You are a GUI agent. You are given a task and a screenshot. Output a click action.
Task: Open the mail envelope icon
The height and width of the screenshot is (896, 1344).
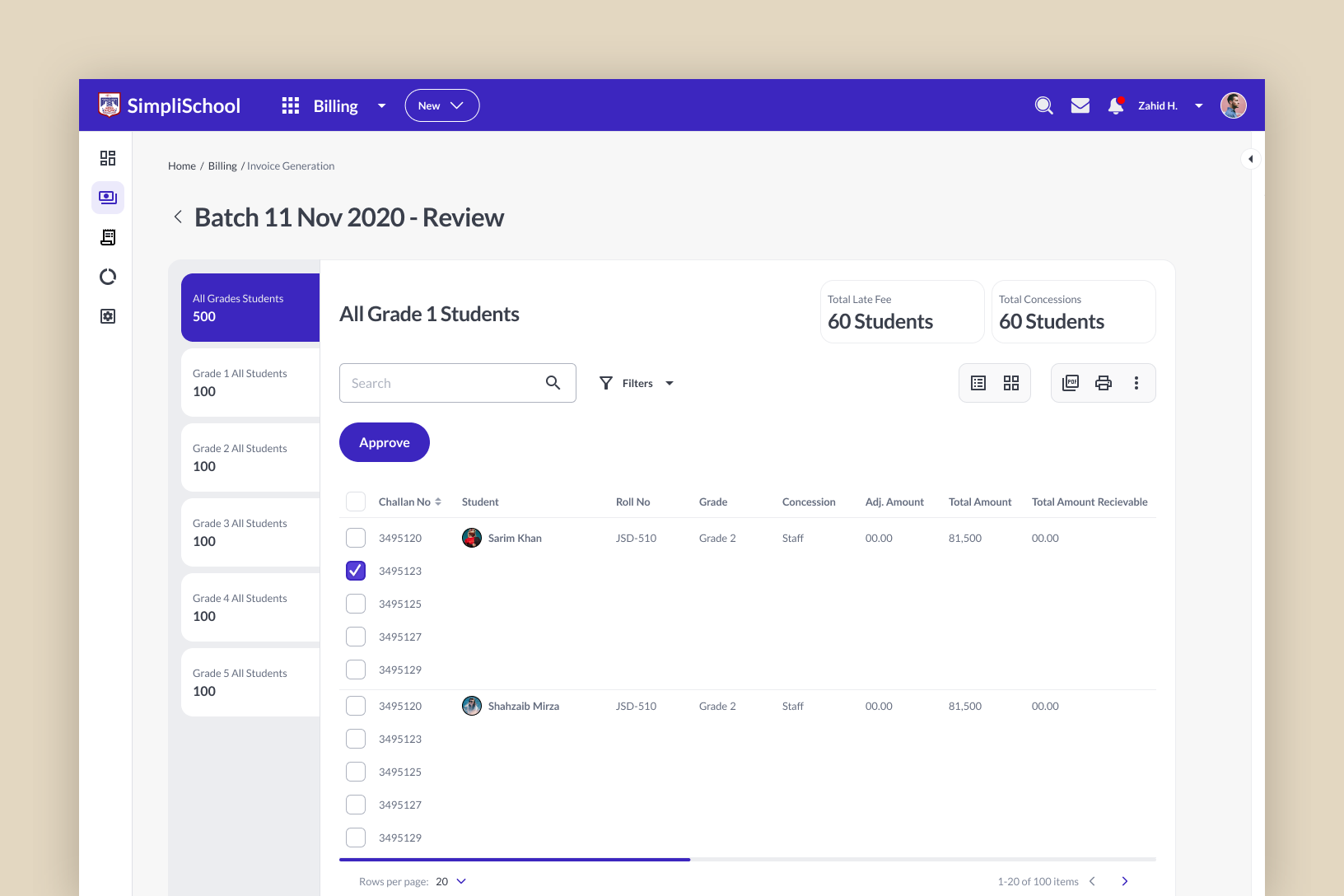(x=1080, y=105)
